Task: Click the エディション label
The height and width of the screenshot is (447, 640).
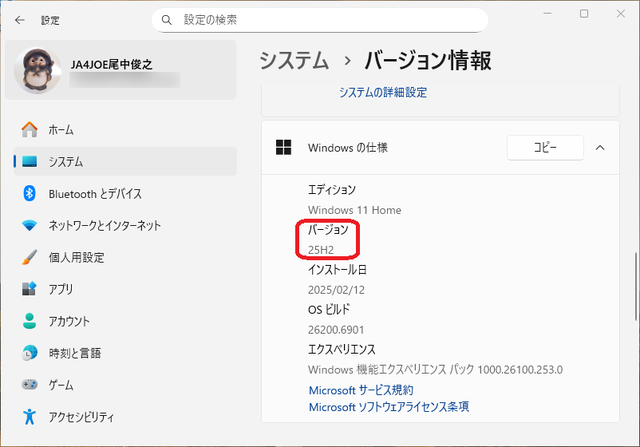Action: 332,190
